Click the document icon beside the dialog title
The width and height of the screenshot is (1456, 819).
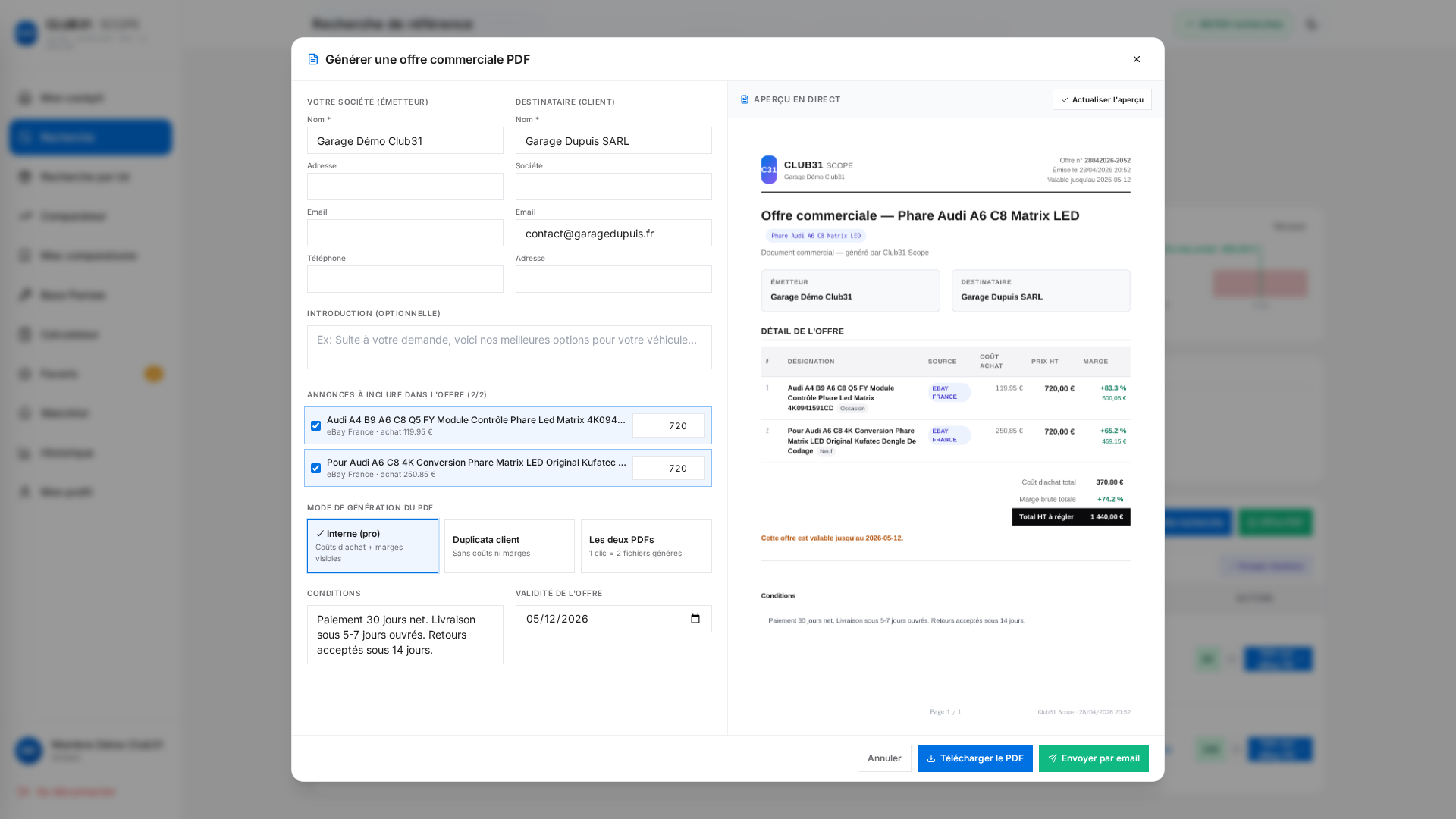coord(313,59)
